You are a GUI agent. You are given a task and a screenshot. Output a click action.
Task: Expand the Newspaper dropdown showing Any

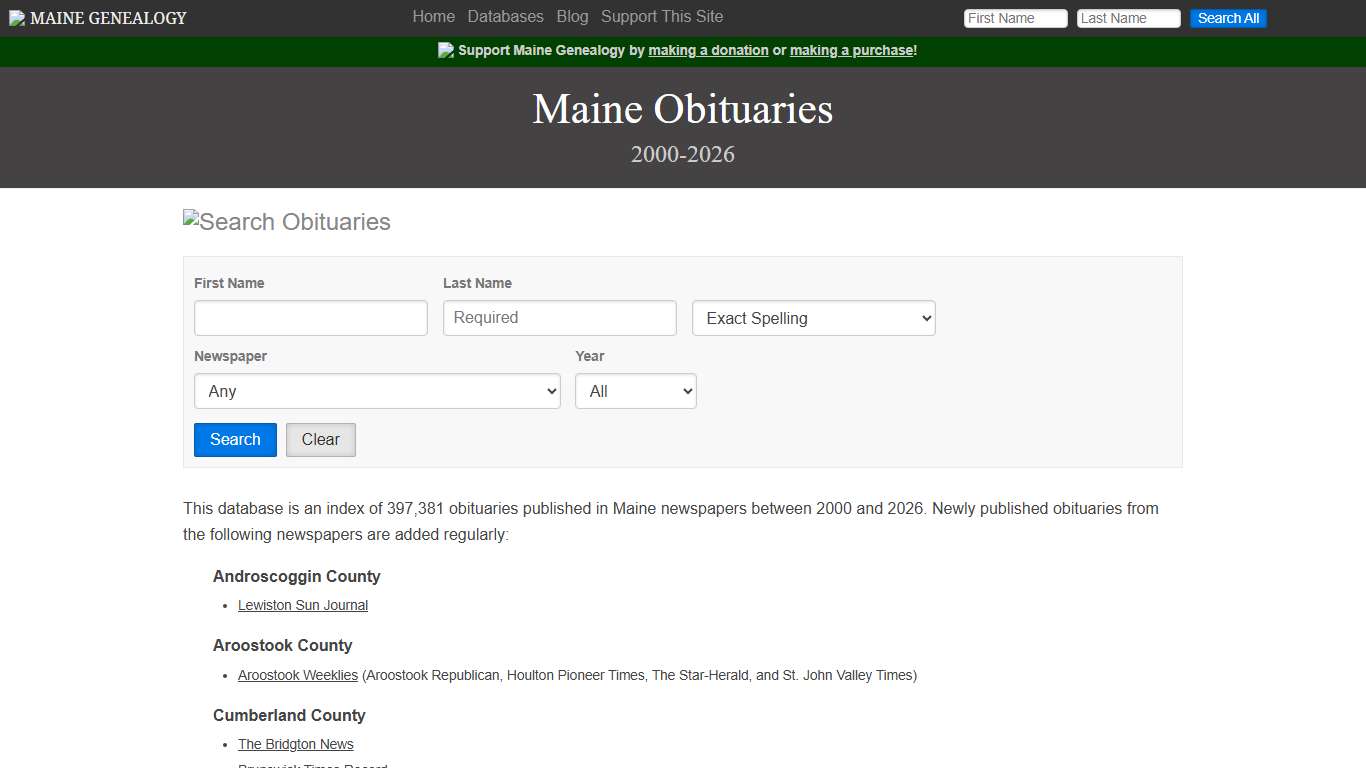pyautogui.click(x=377, y=391)
